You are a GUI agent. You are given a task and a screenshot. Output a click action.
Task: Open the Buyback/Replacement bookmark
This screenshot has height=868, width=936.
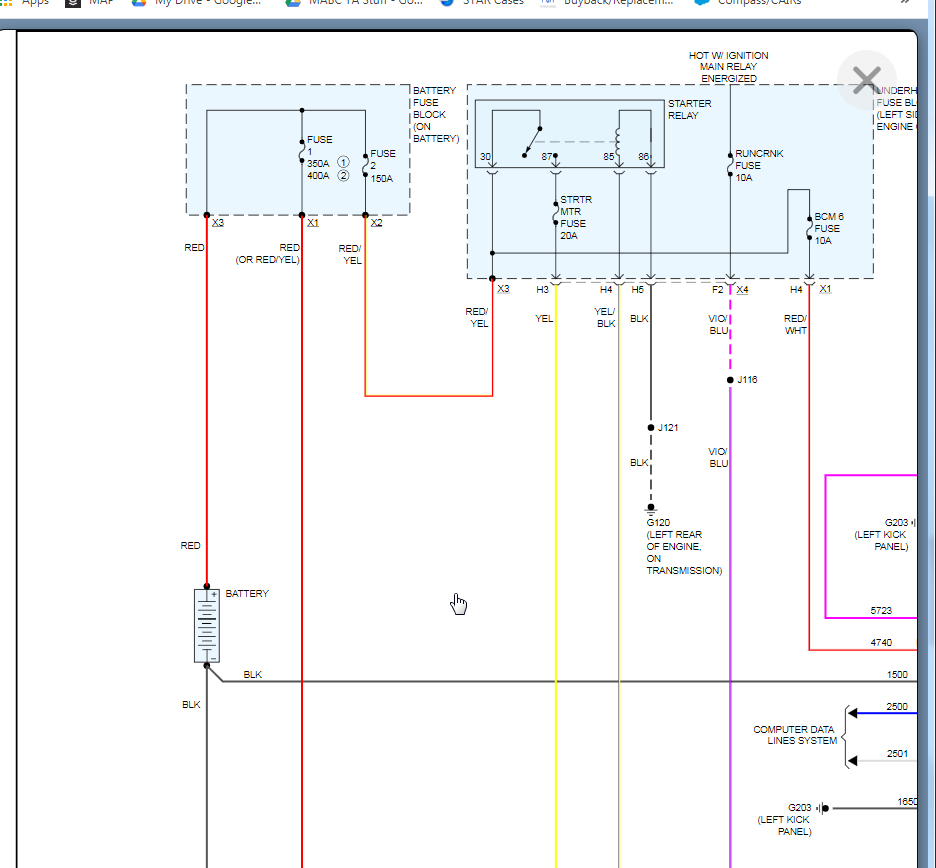point(606,2)
